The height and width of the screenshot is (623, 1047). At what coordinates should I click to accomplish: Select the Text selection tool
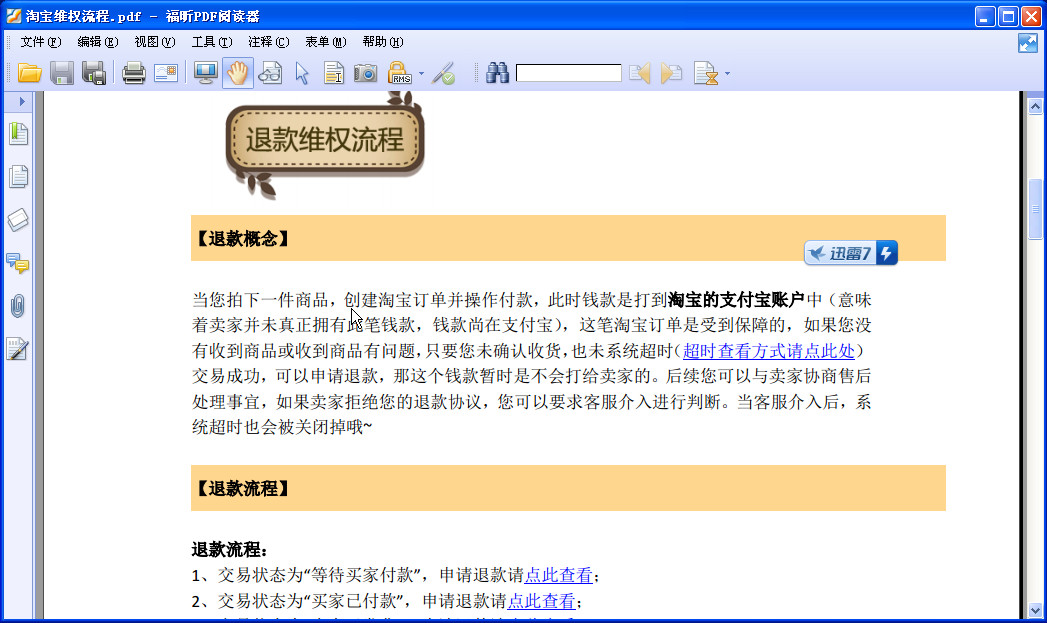click(333, 73)
